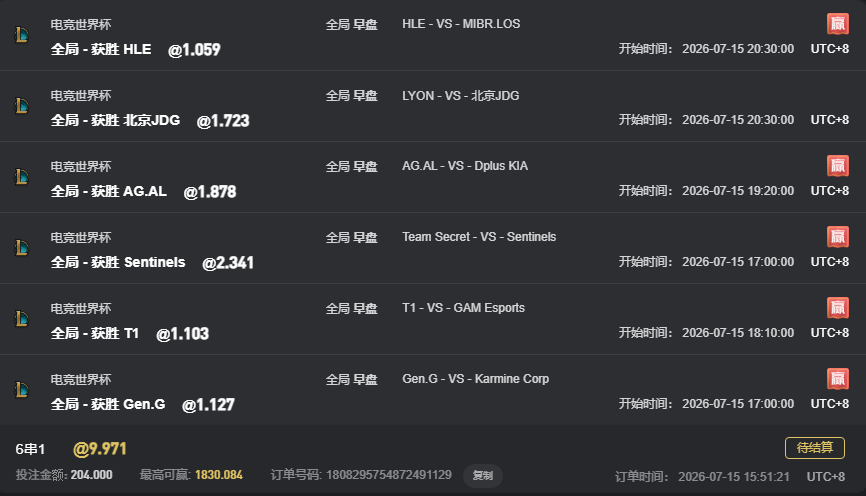Viewport: 866px width, 496px height.
Task: Click the red win badge for Sentinels match
Action: [838, 236]
